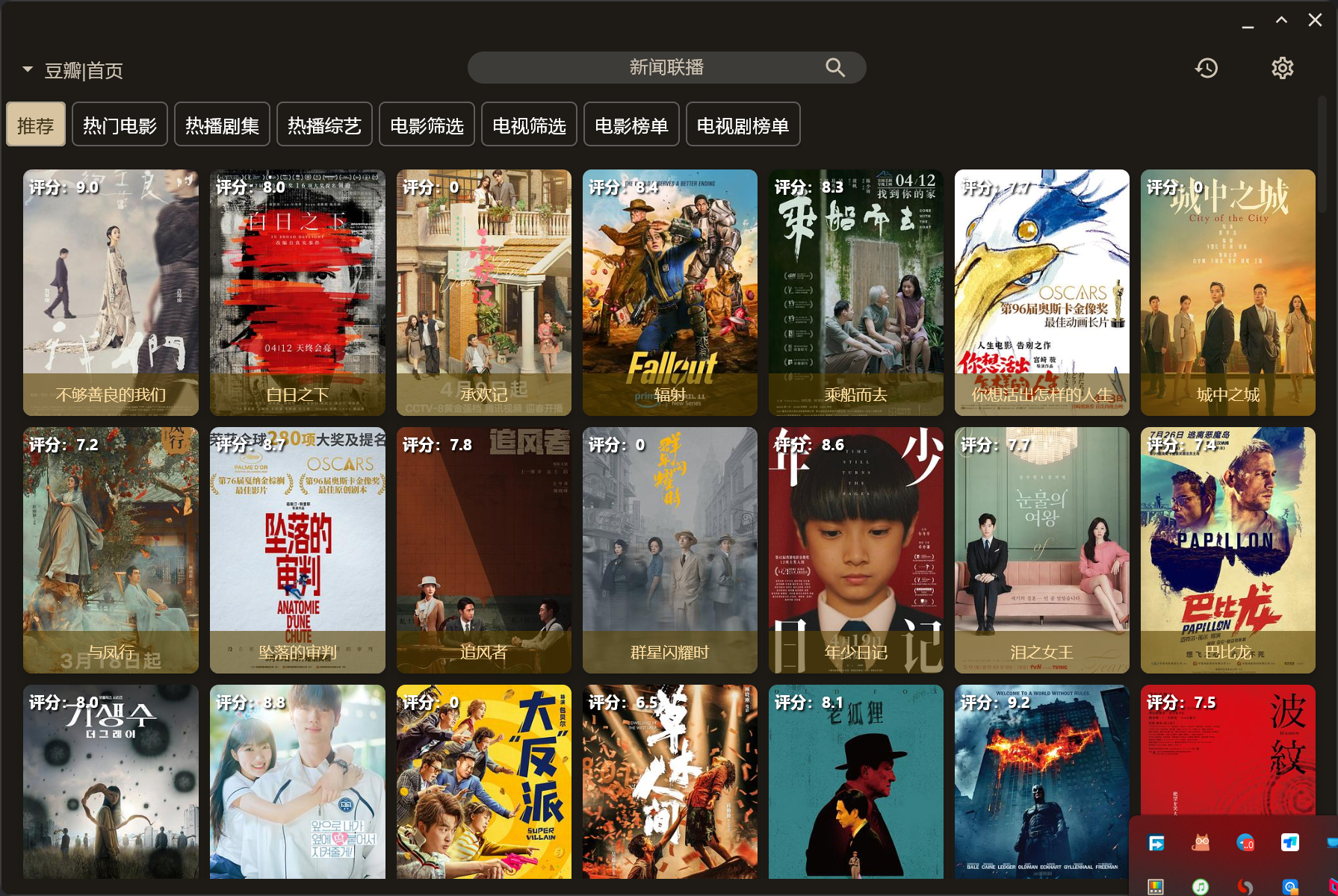The image size is (1338, 896).
Task: Open the 热播剧集 tab
Action: [222, 125]
